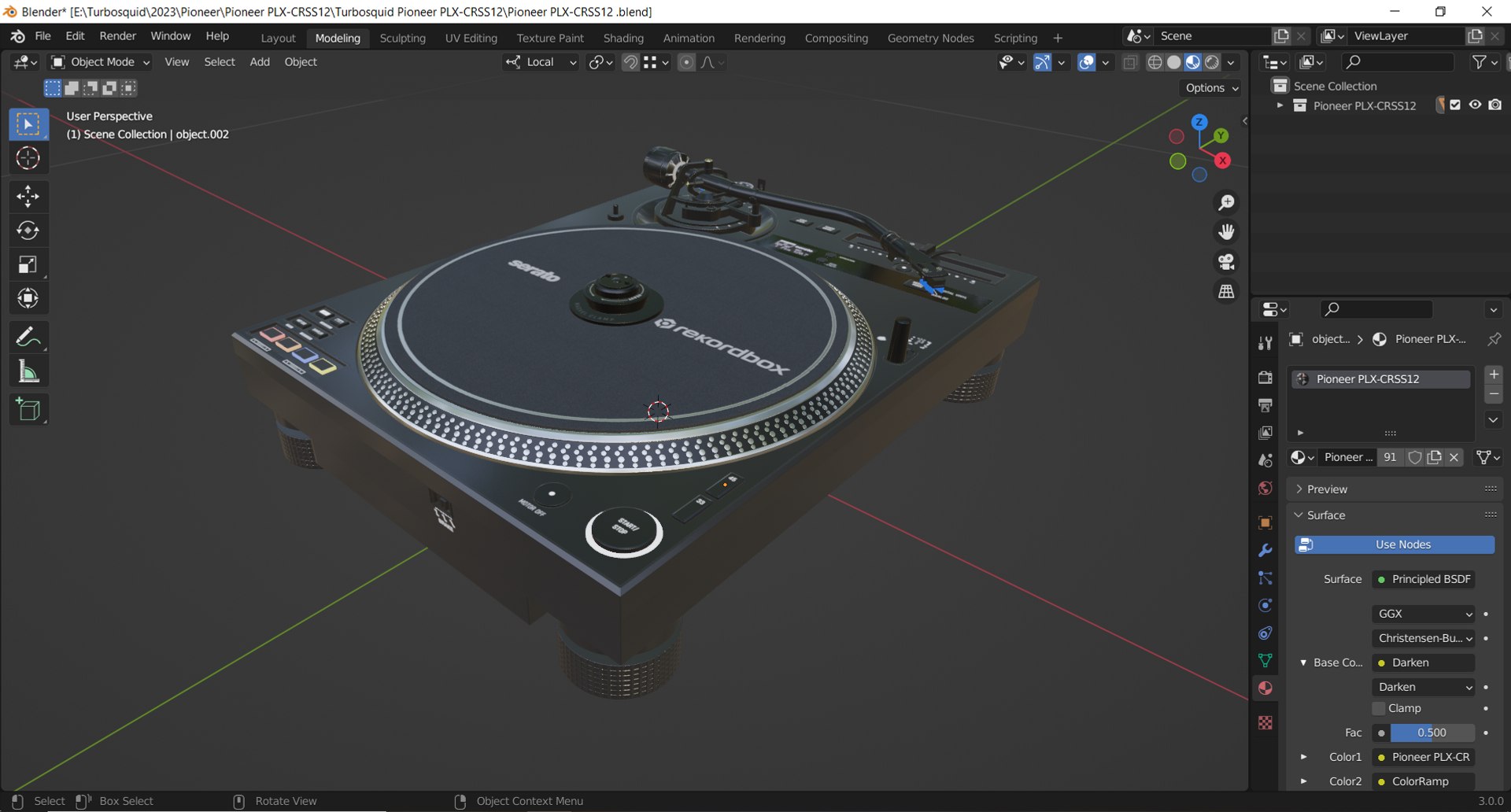Viewport: 1511px width, 812px height.
Task: Uncheck Pioneer PLX-CRSS12 collection exclude checkbox
Action: point(1455,105)
